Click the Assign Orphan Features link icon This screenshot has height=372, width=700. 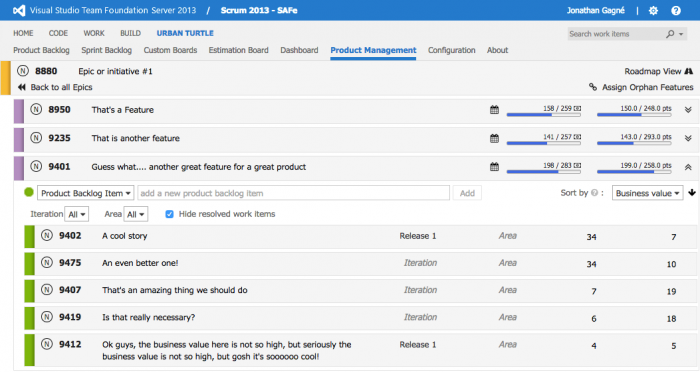coord(593,87)
